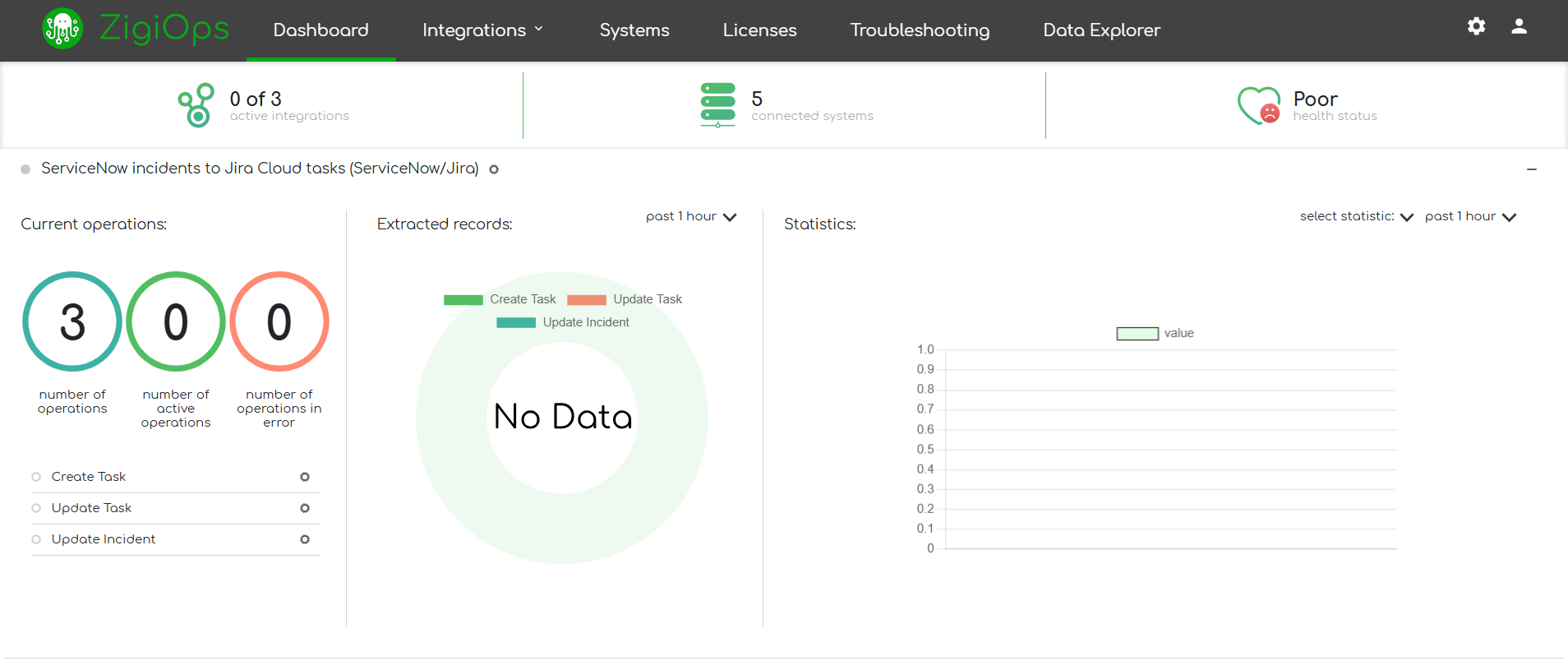Open the select statistic dropdown

1356,217
